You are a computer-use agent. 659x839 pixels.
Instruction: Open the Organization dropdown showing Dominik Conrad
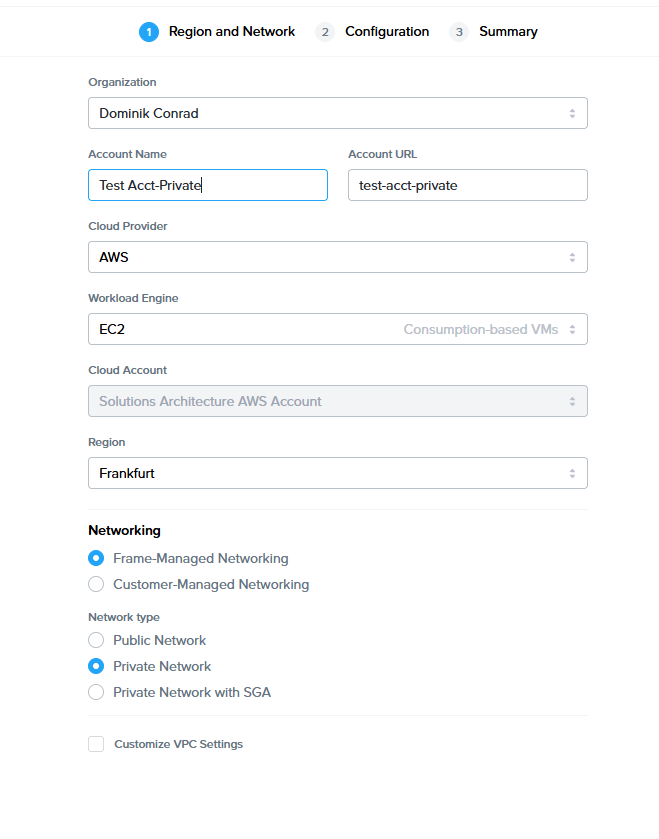click(x=330, y=113)
